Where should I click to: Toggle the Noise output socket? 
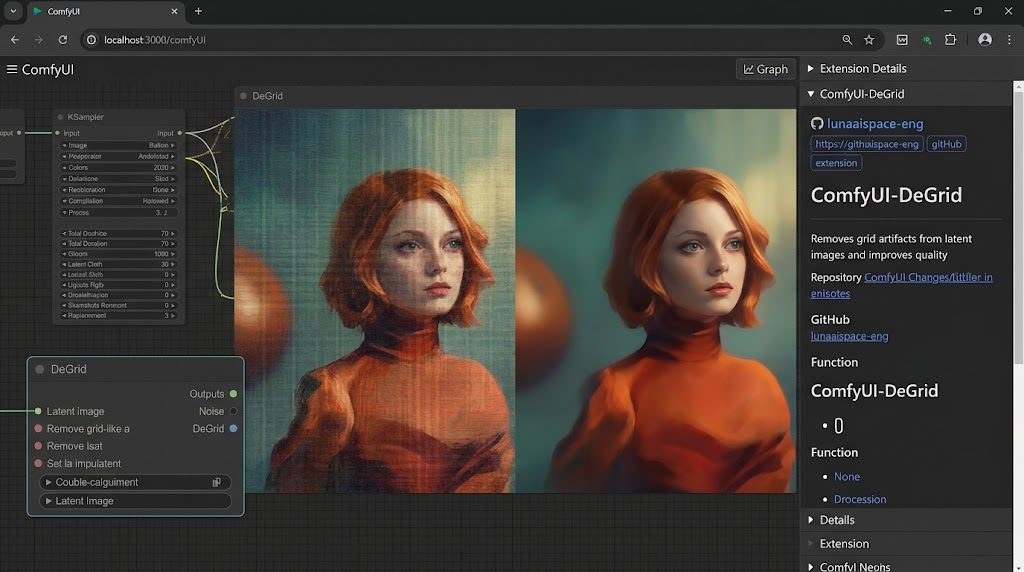tap(233, 411)
